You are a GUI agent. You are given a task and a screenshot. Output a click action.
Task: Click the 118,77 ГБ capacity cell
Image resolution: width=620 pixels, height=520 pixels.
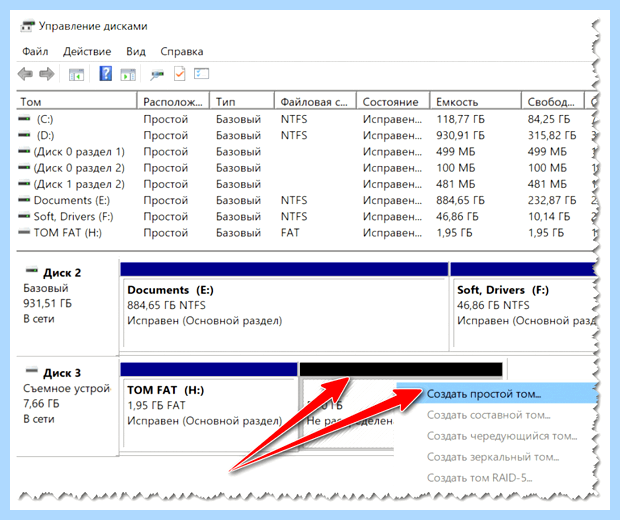coord(460,119)
